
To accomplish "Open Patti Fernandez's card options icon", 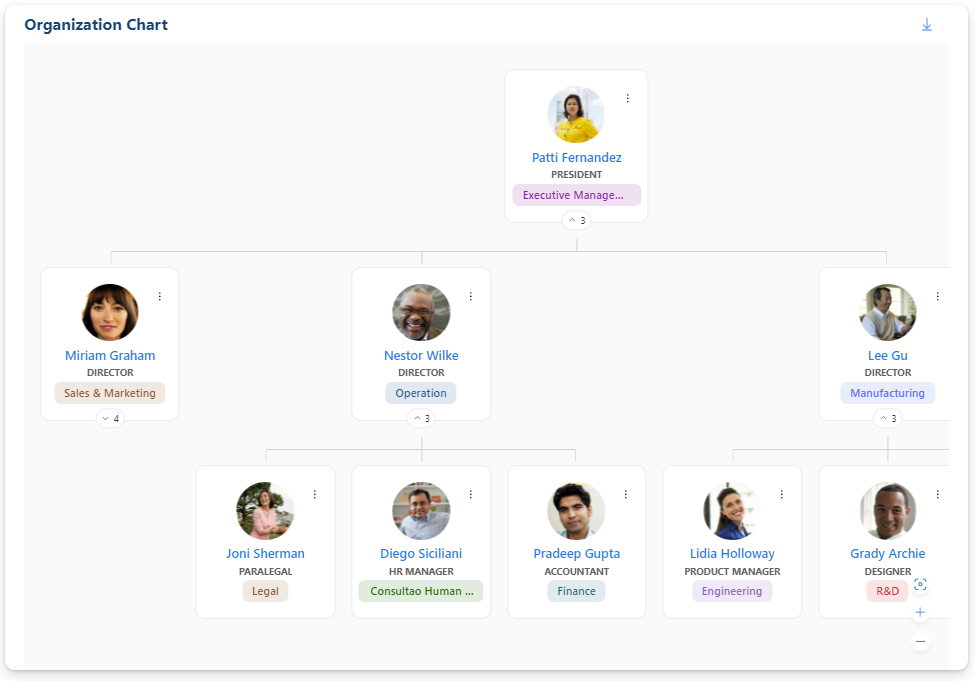I will tap(628, 98).
